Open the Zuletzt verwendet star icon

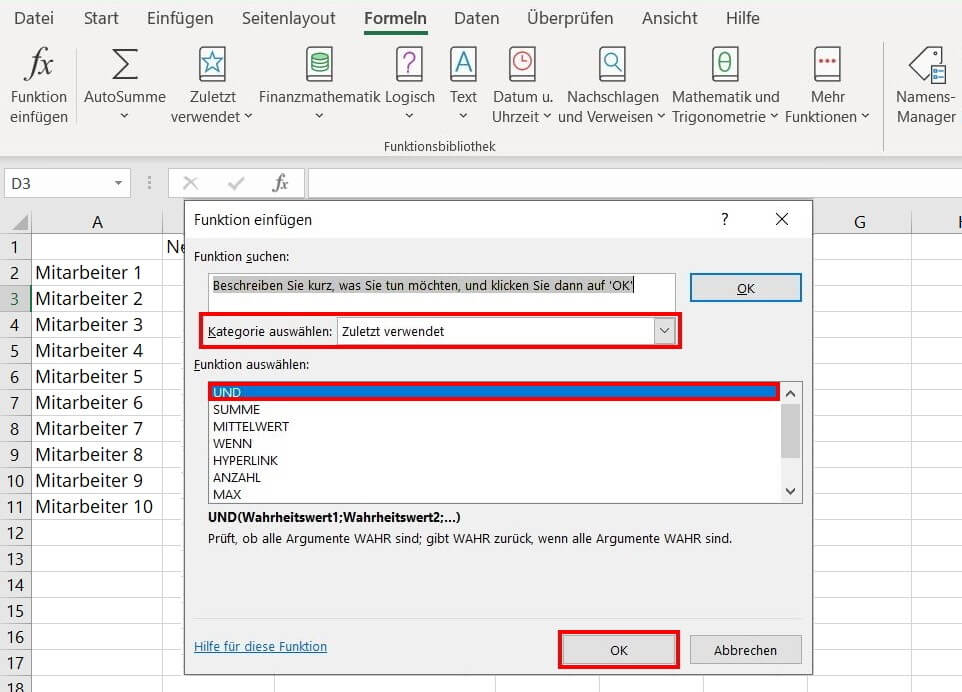[212, 63]
